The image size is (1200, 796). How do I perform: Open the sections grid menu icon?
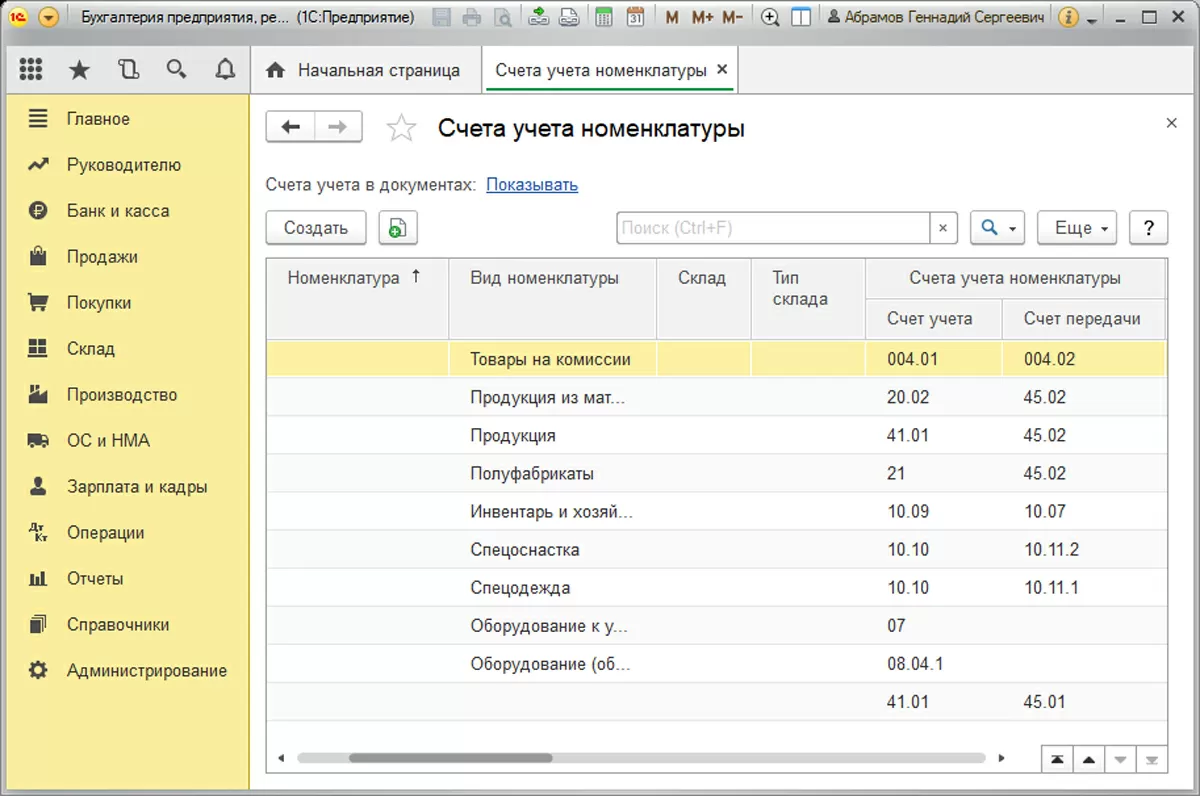(x=31, y=70)
